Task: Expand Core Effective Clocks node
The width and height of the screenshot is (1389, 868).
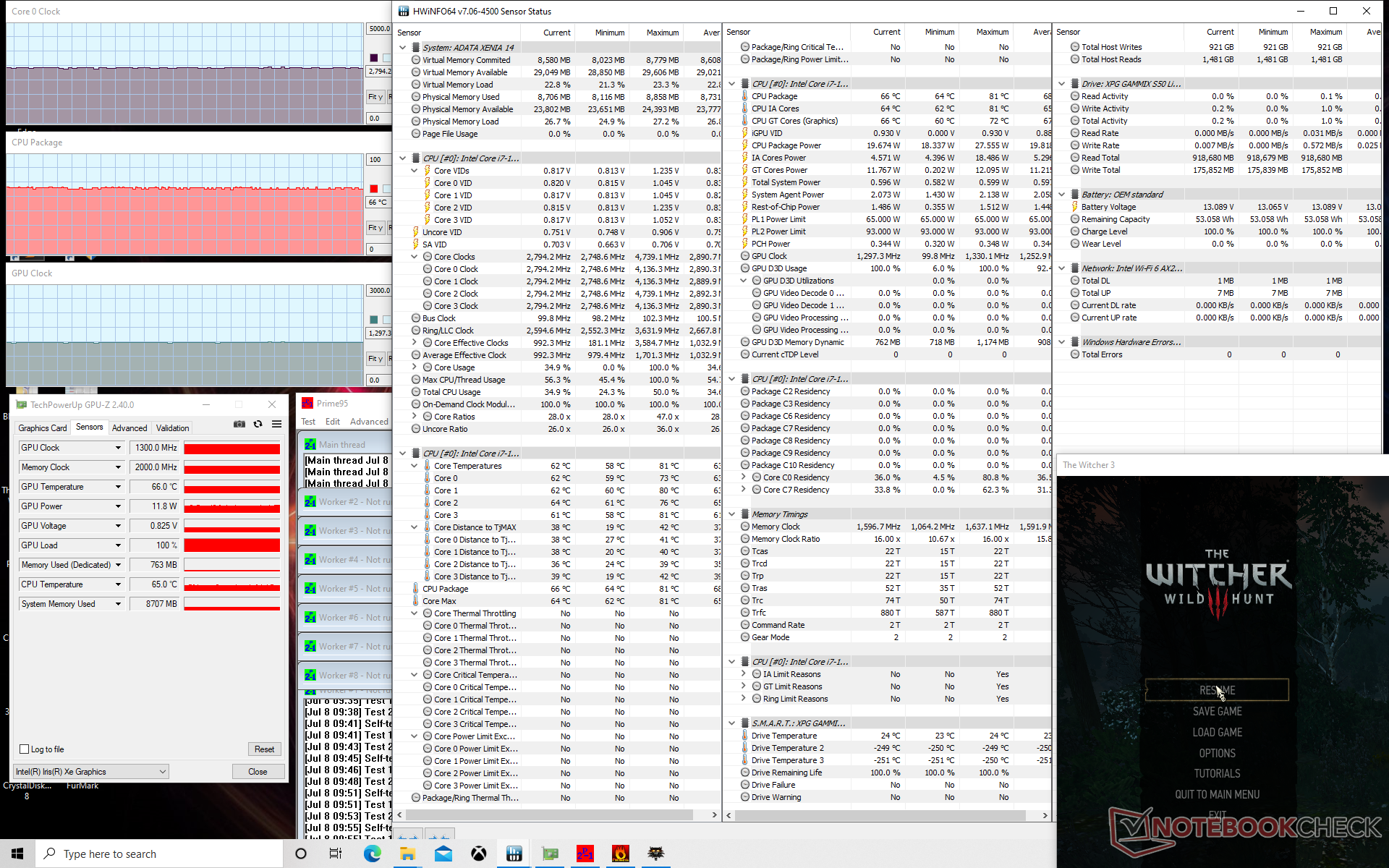Action: point(415,343)
